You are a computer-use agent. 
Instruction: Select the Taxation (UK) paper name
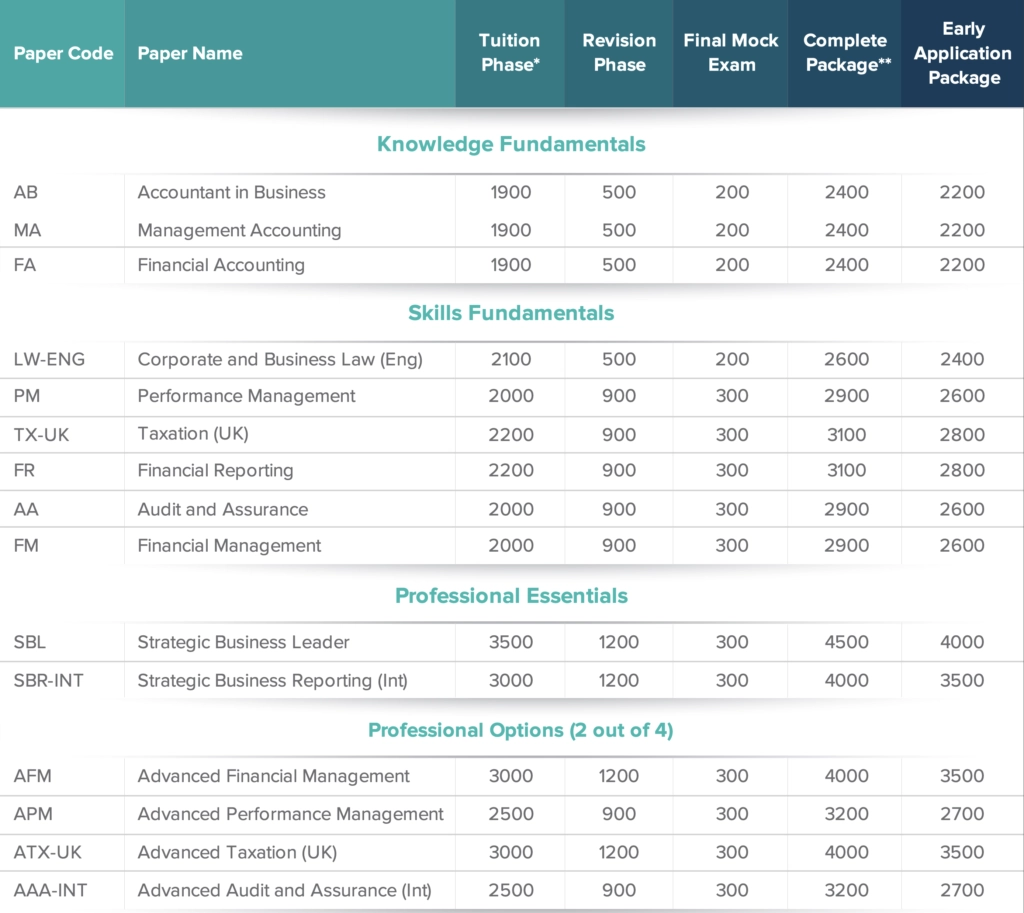(192, 435)
